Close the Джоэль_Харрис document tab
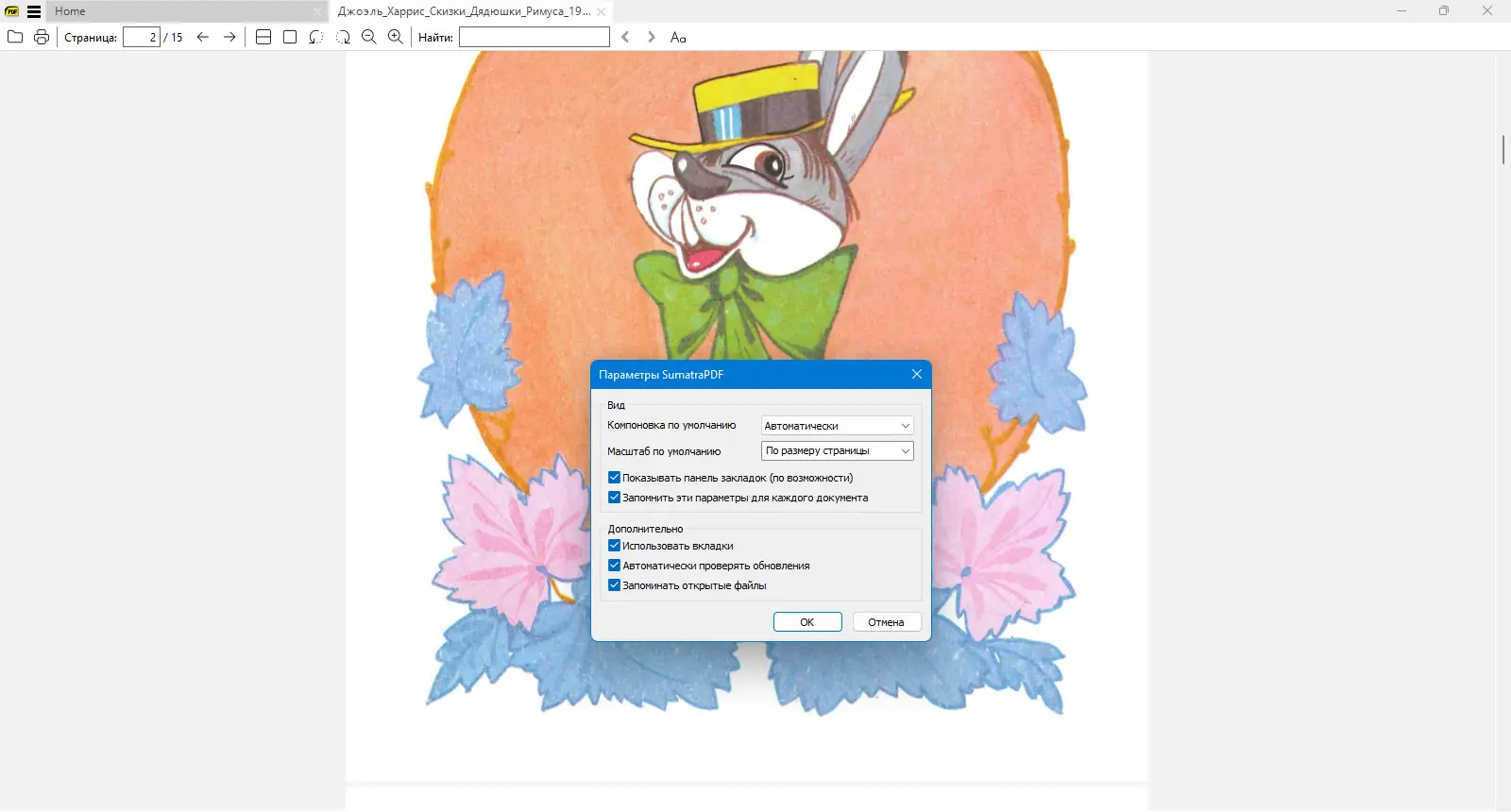This screenshot has height=812, width=1511. [602, 11]
